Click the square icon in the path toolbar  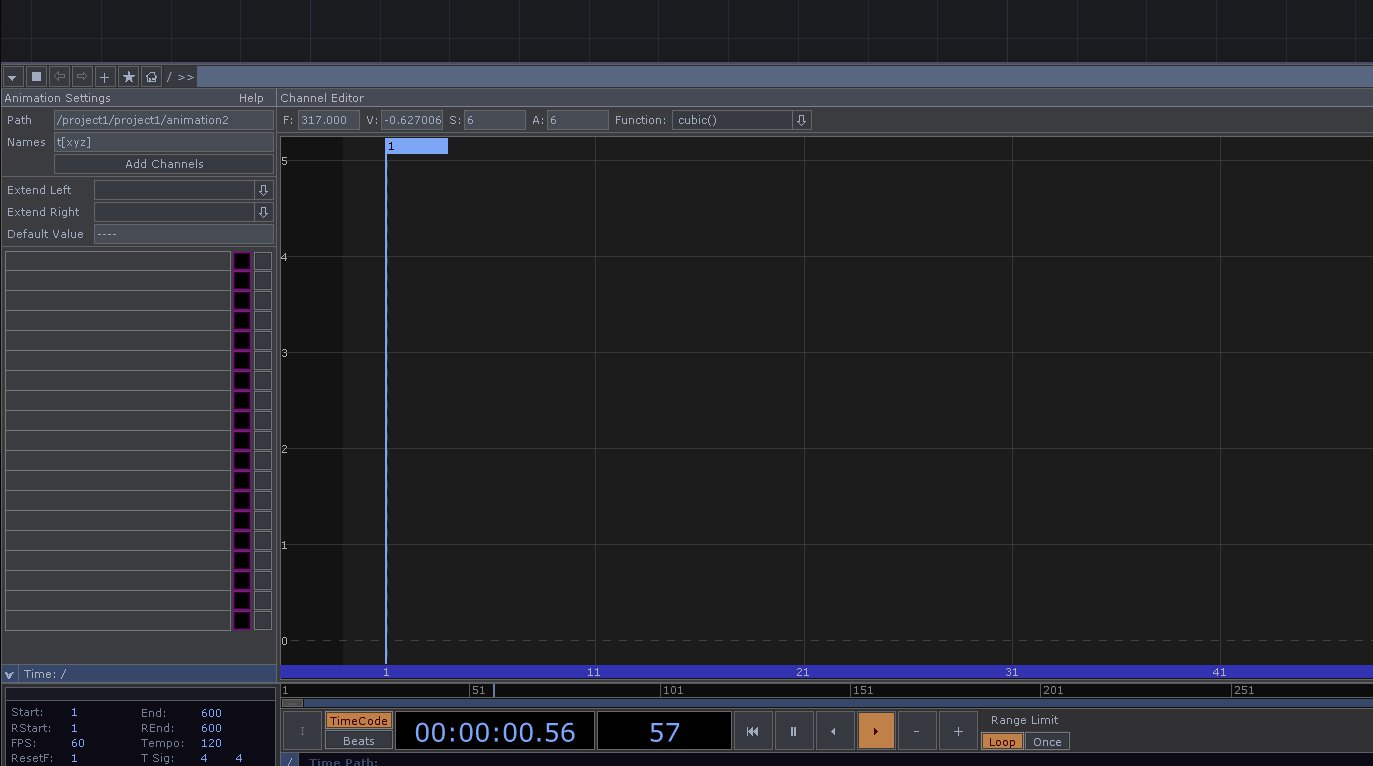36,77
